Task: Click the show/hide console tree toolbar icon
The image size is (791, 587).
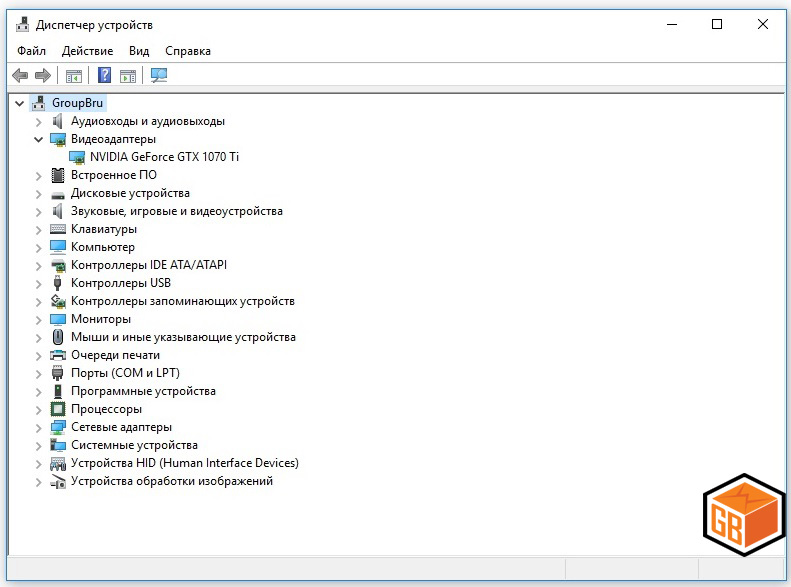Action: pos(74,76)
